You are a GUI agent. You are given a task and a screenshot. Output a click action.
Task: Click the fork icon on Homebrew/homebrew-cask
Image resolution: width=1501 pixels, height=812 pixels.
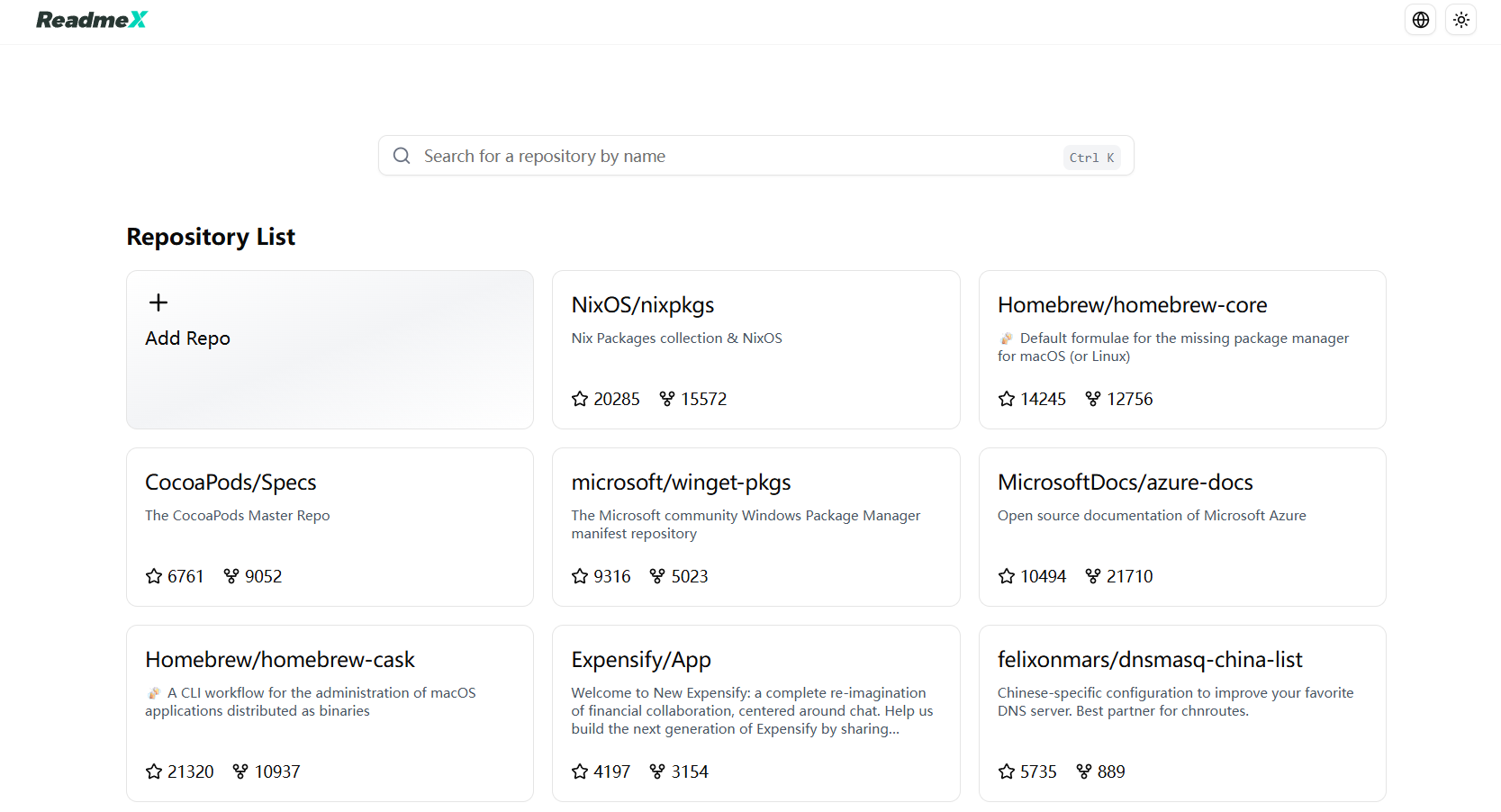(240, 771)
